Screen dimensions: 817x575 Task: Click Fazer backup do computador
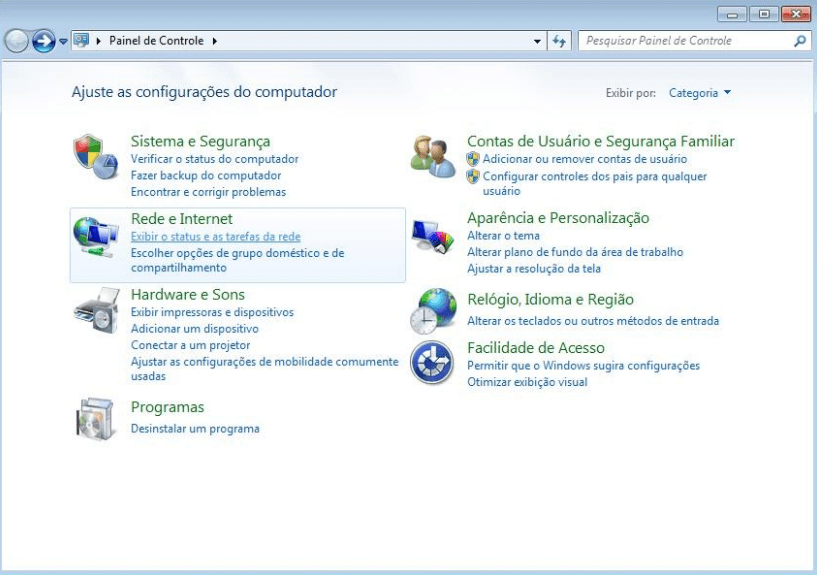point(206,176)
